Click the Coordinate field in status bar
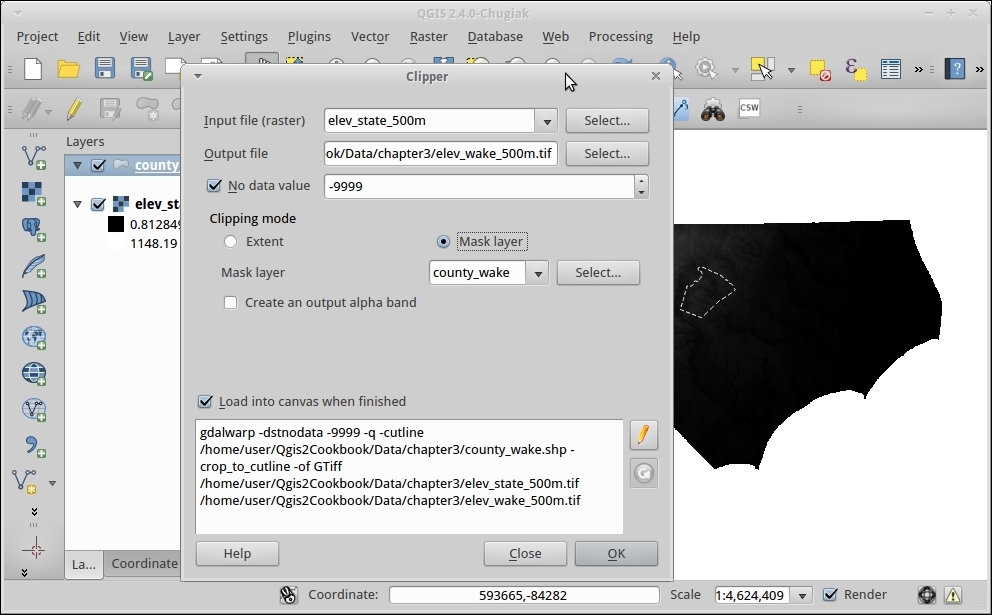 524,595
